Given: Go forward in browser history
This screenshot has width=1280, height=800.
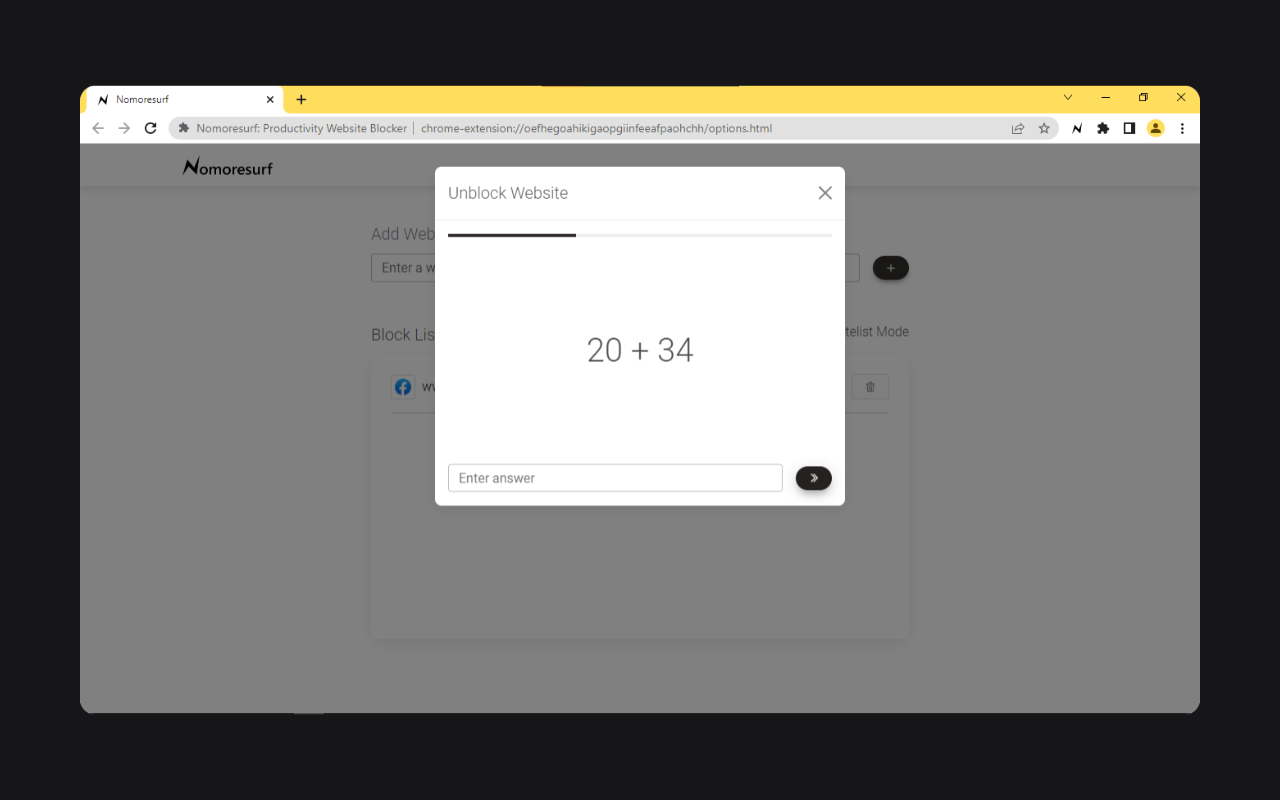Looking at the screenshot, I should click(124, 128).
